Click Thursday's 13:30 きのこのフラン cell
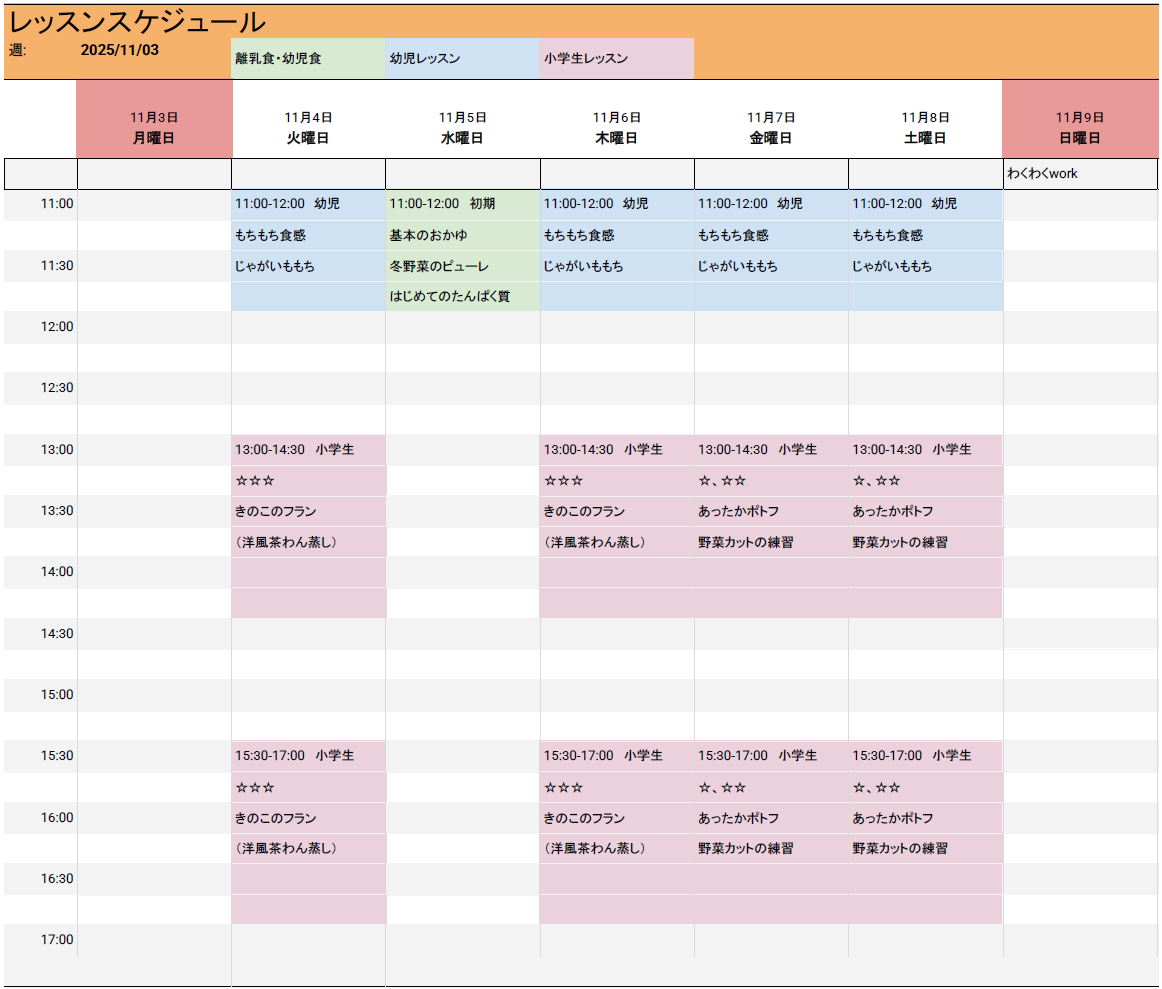The image size is (1162, 989). [x=616, y=512]
